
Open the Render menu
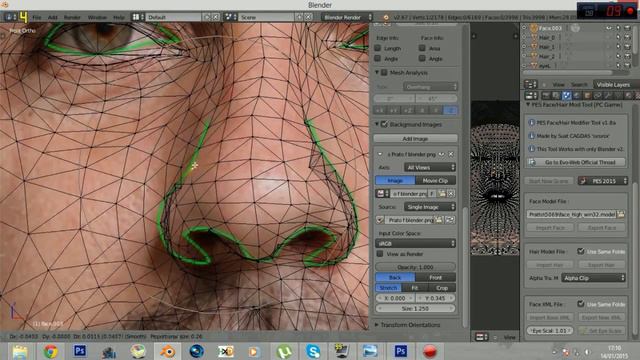(x=72, y=18)
